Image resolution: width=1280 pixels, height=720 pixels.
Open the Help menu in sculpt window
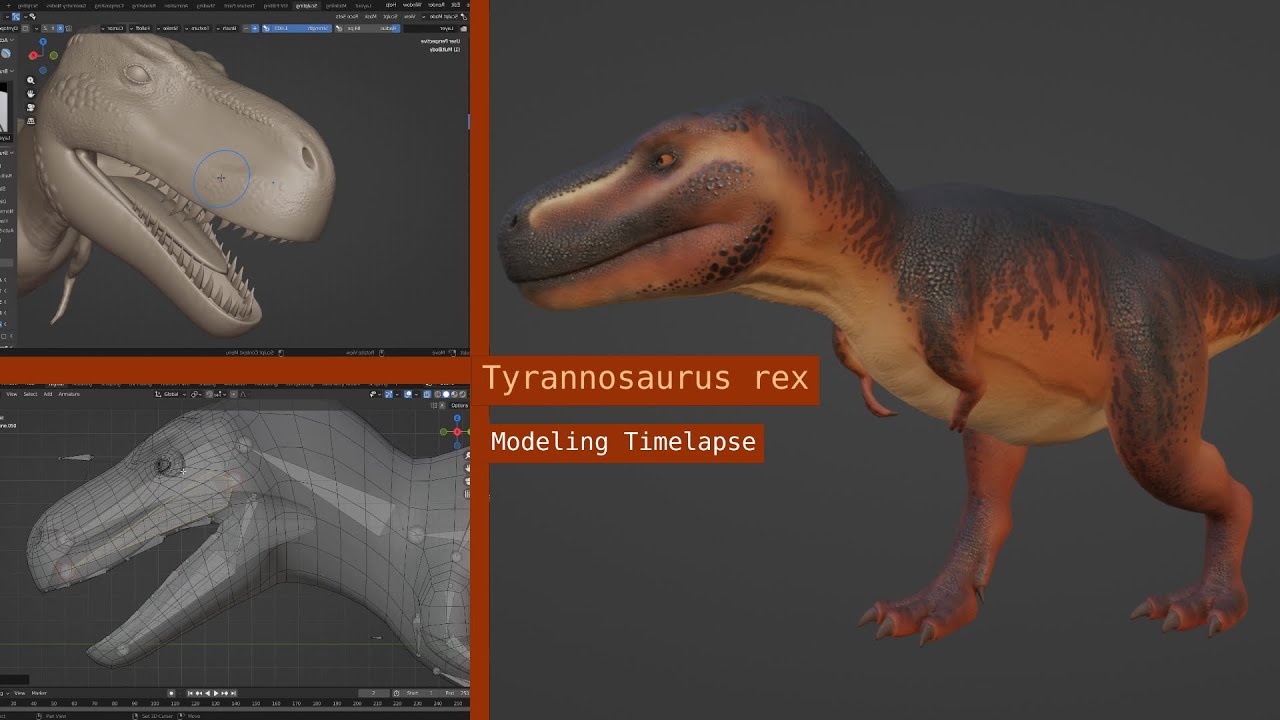click(391, 6)
